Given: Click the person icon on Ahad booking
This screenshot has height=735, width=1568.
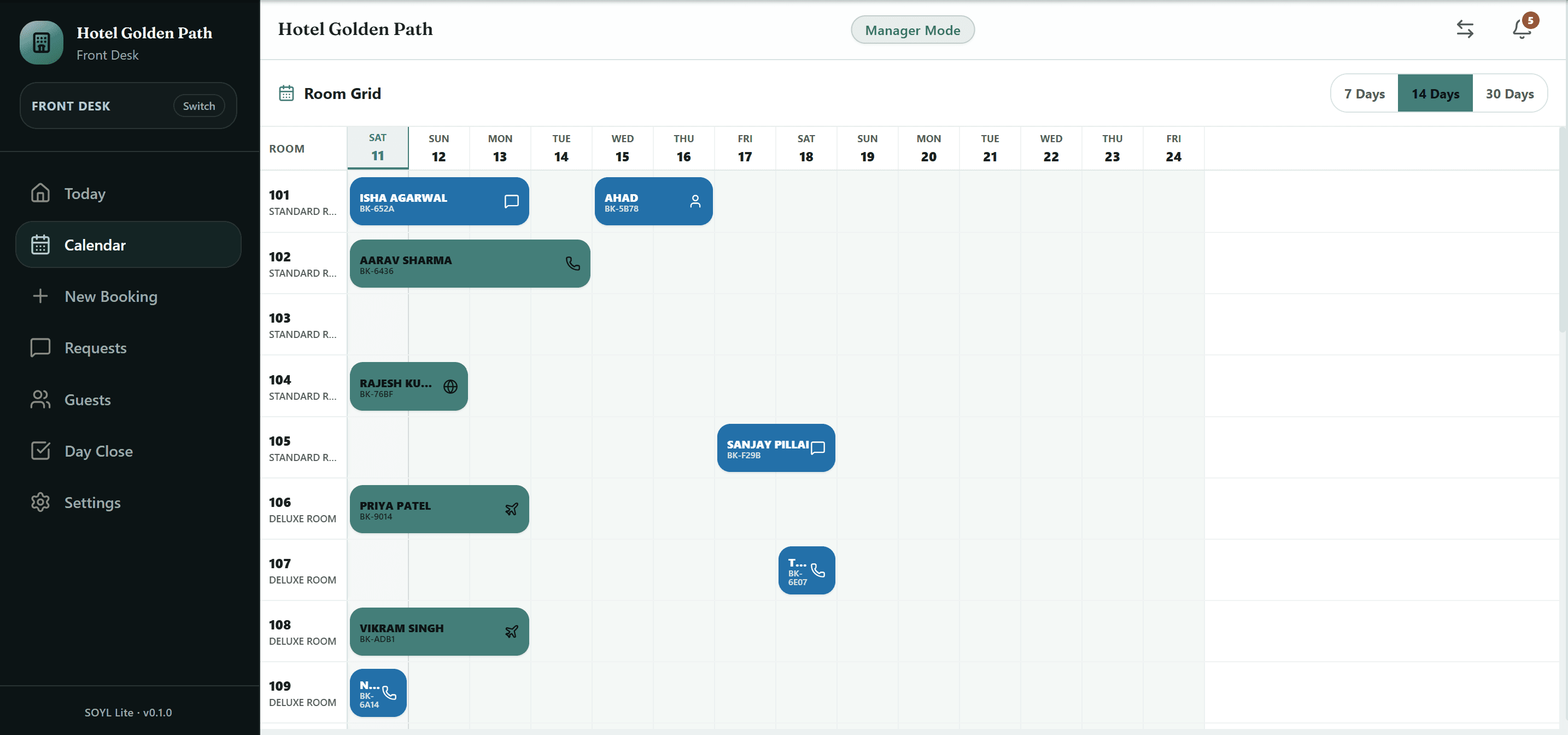Looking at the screenshot, I should 695,201.
